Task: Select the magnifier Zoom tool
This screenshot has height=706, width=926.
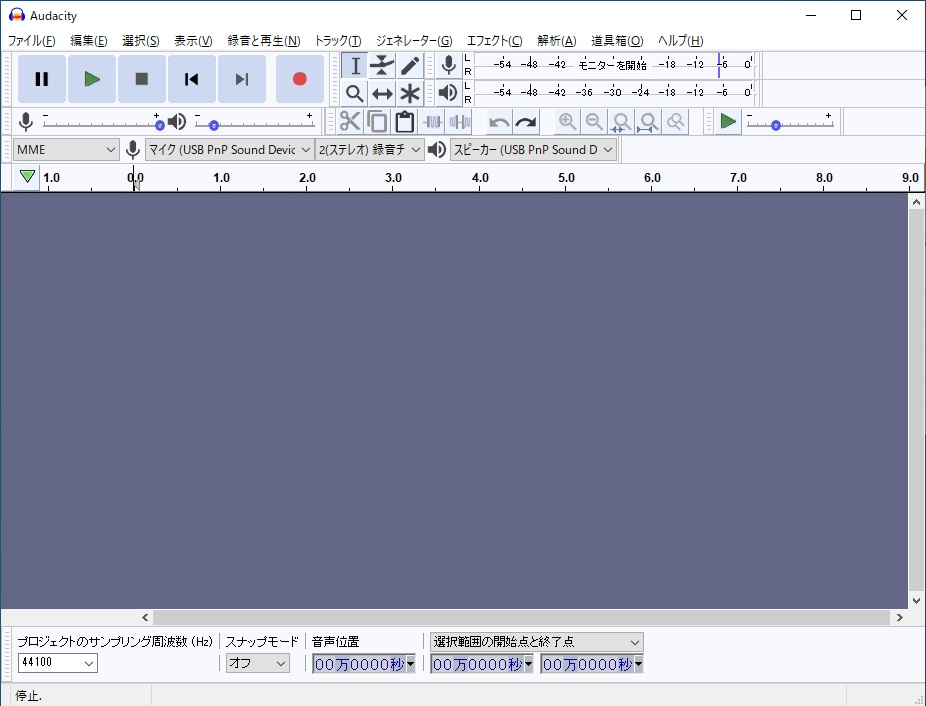Action: (x=355, y=93)
